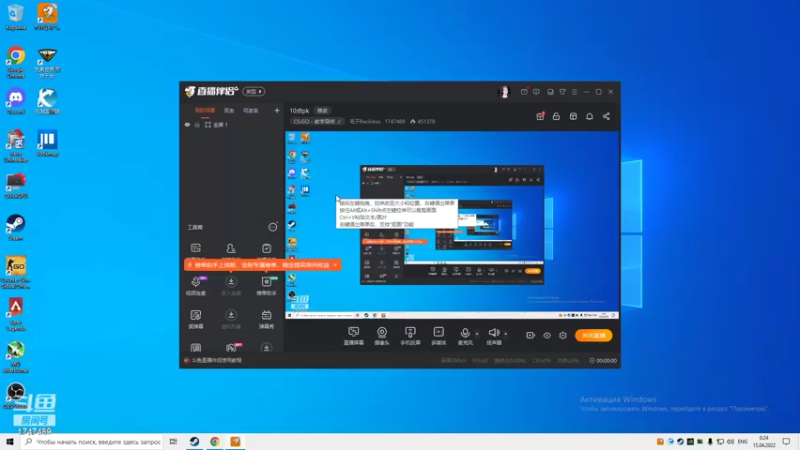Open the layout icon beside the bell
Screen dimensions: 800x450
(573, 116)
